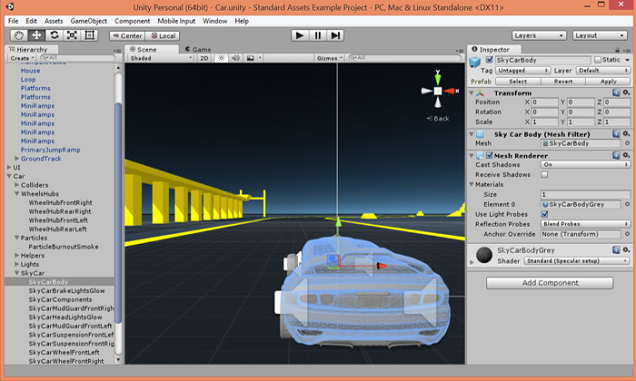Viewport: 636px width, 381px height.
Task: Open Transform component gear menu
Action: [626, 93]
